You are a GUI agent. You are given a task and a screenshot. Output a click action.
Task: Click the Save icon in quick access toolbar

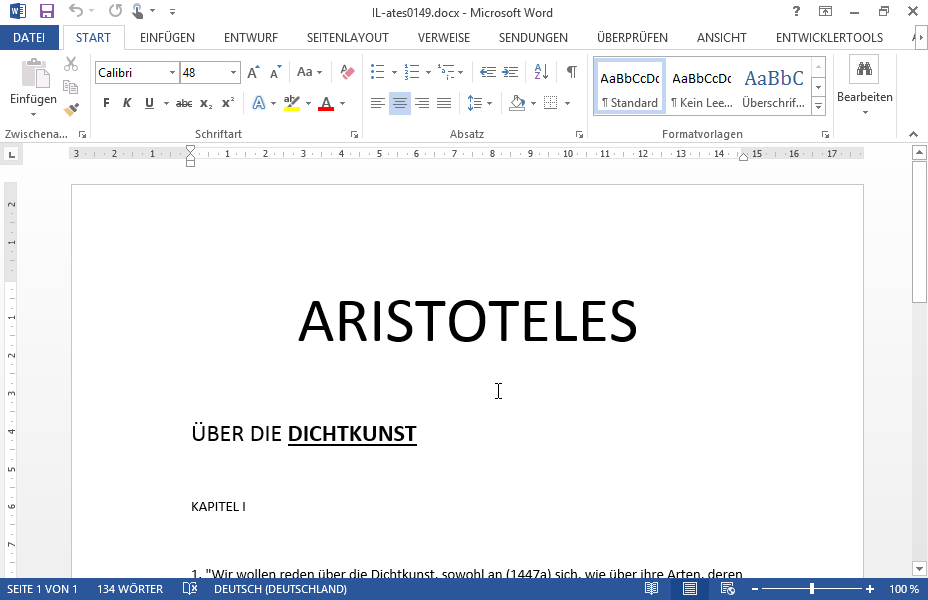click(x=46, y=11)
